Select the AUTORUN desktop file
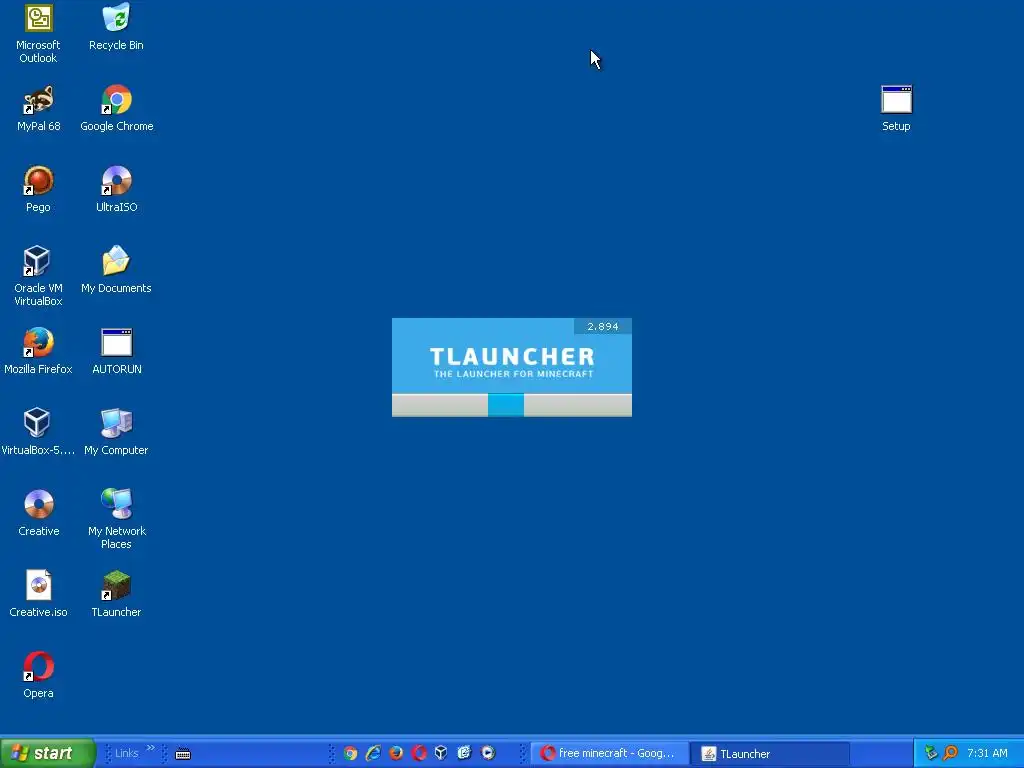The width and height of the screenshot is (1024, 768). pyautogui.click(x=117, y=351)
